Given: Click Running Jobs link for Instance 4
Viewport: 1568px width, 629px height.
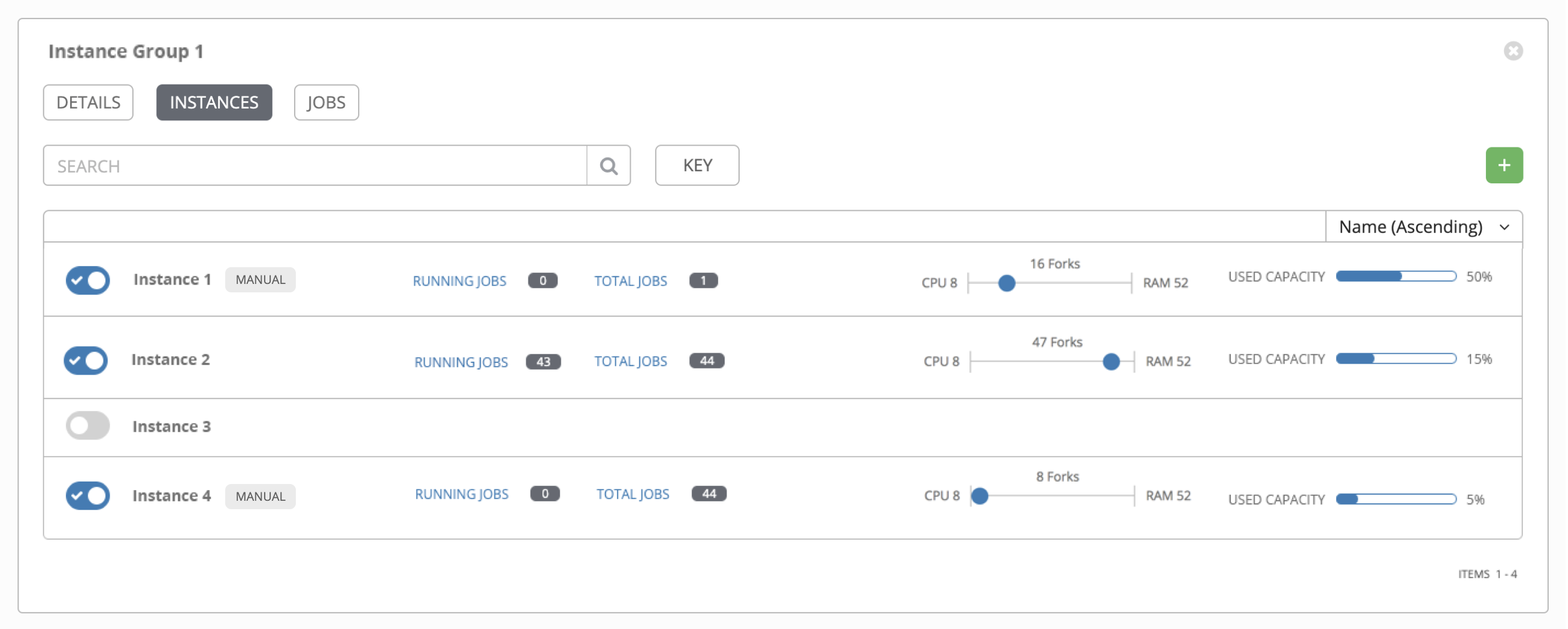Looking at the screenshot, I should 461,494.
